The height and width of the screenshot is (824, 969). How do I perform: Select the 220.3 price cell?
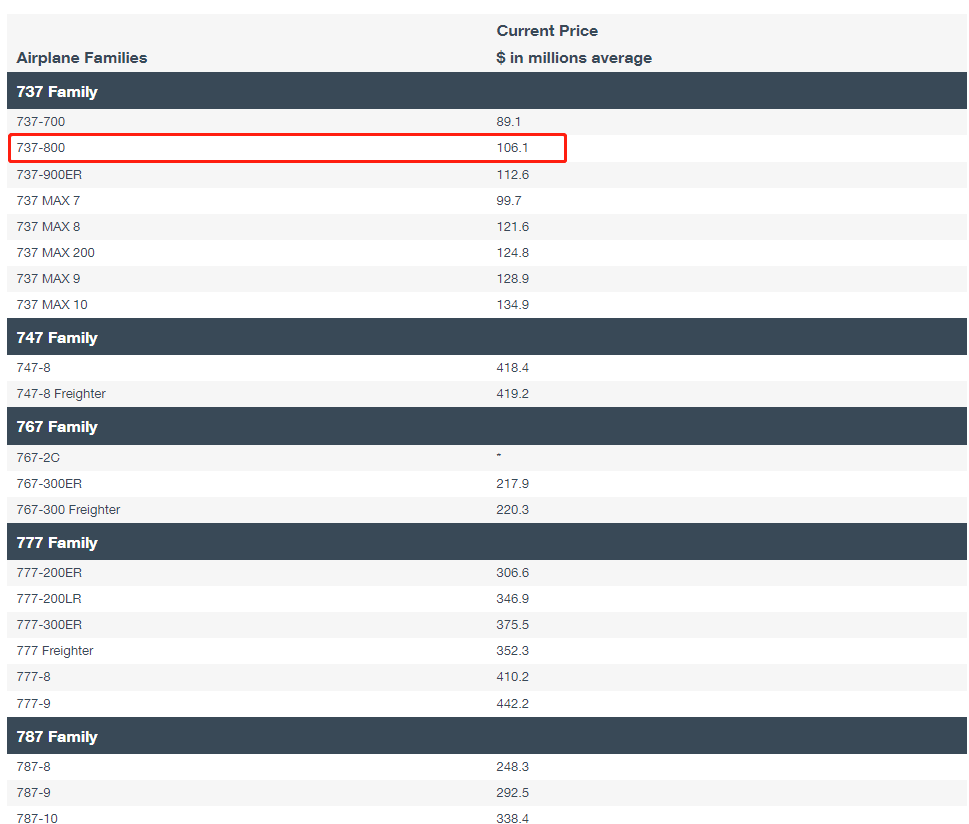(x=512, y=510)
